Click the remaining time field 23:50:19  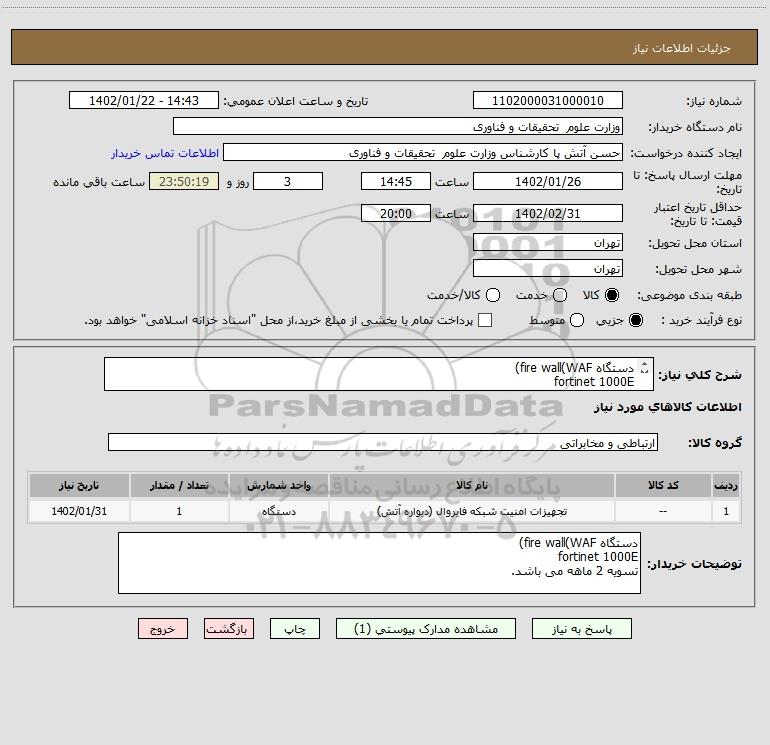pyautogui.click(x=184, y=181)
